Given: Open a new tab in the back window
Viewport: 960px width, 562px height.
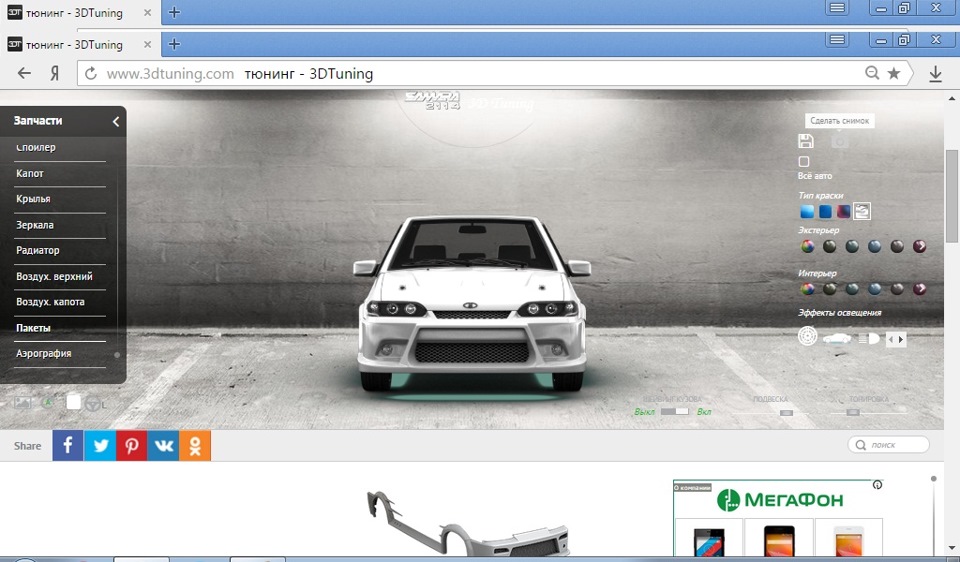Looking at the screenshot, I should point(174,12).
